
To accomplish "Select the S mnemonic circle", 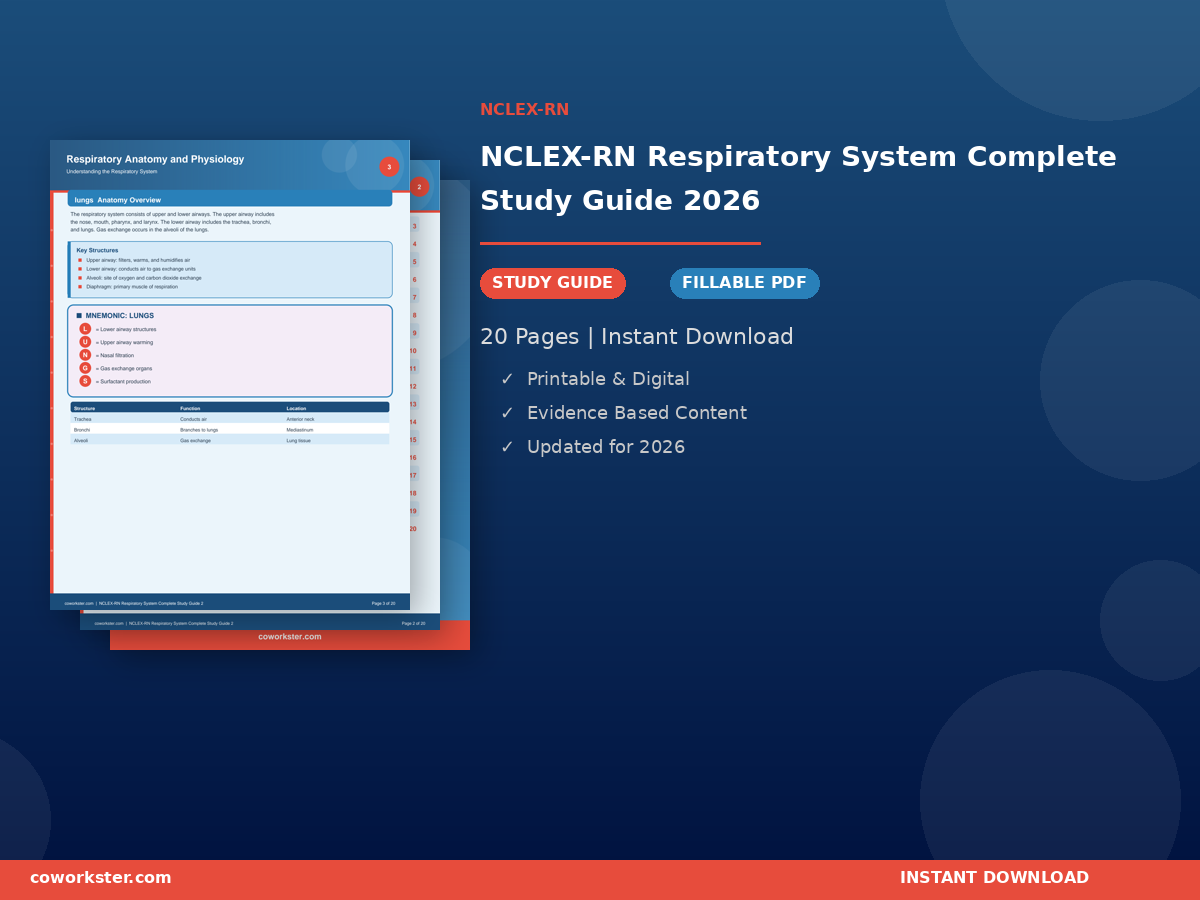I will click(x=85, y=381).
